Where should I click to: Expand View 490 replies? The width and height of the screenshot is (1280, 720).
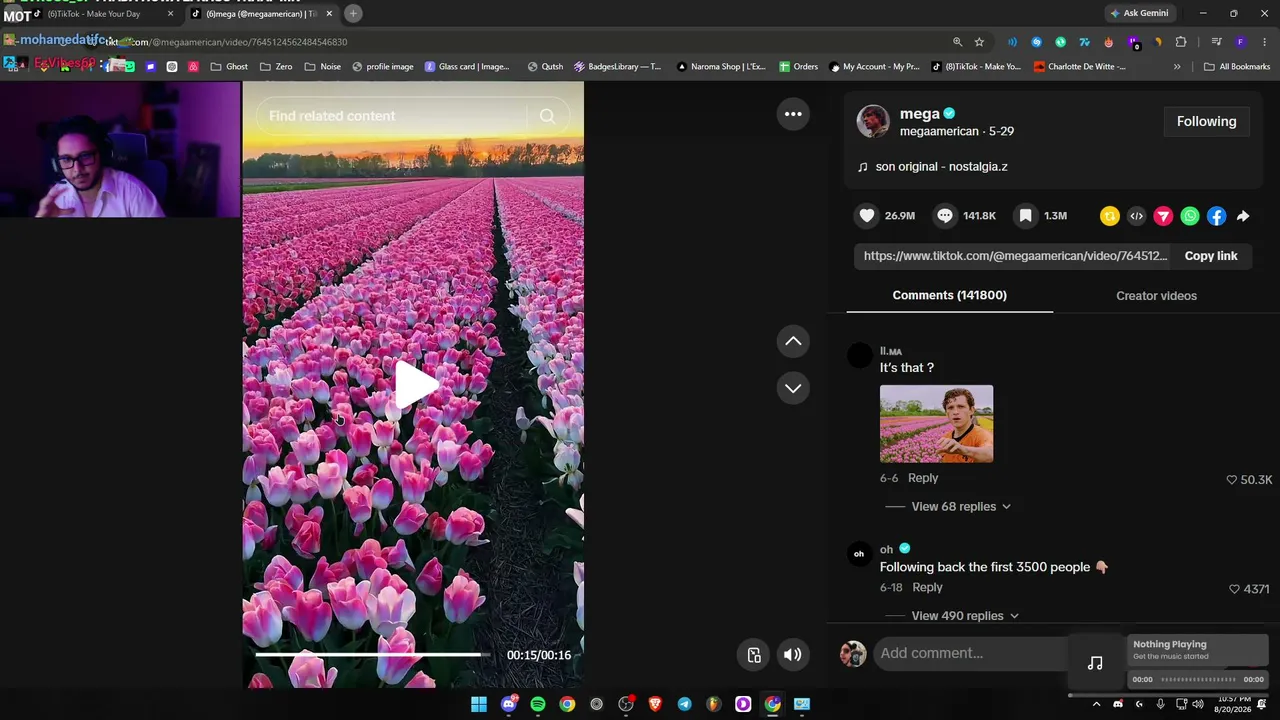[965, 616]
